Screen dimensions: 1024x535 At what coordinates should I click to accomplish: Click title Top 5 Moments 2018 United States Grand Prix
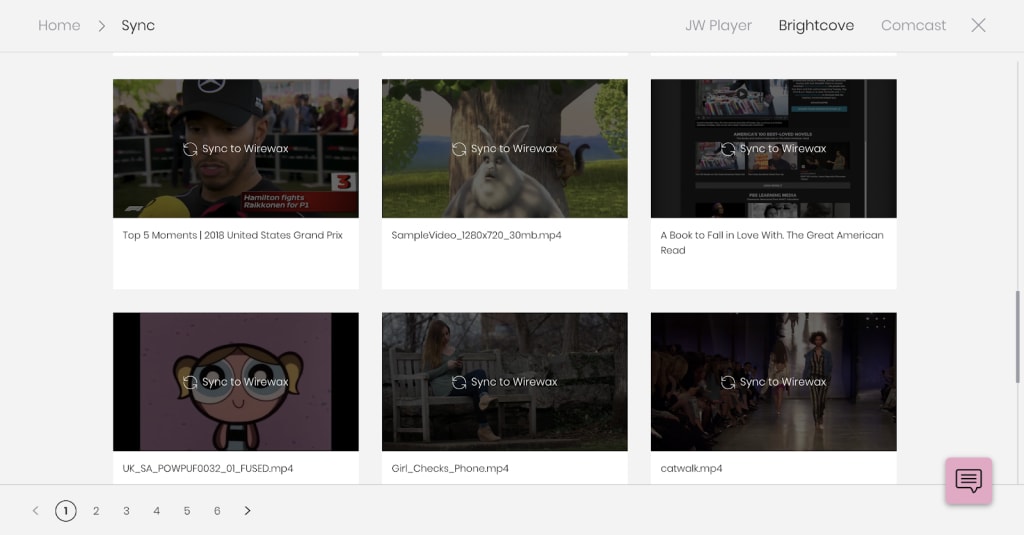[x=232, y=235]
